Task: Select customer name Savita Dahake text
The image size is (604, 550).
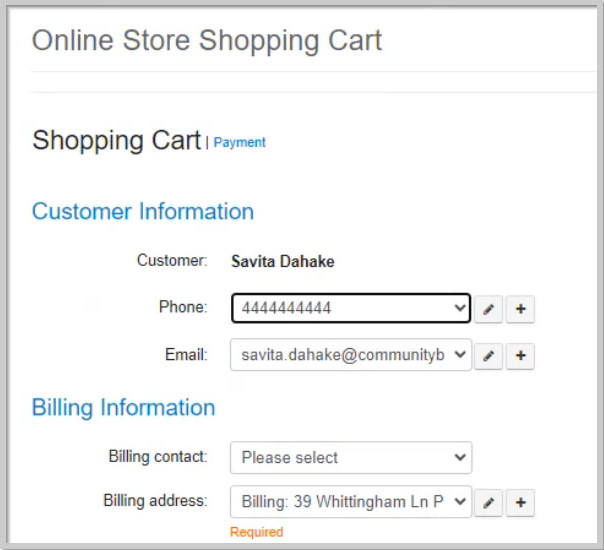Action: (x=283, y=262)
